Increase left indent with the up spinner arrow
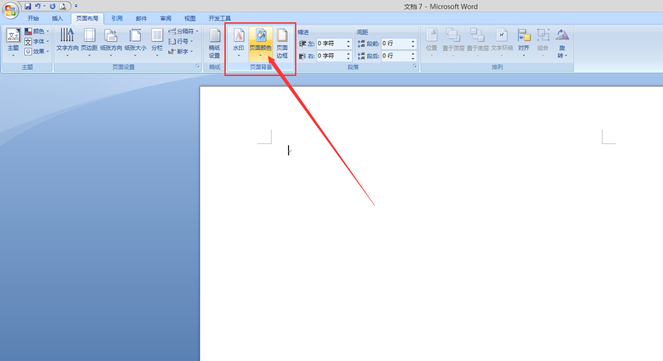This screenshot has height=361, width=663. 348,41
